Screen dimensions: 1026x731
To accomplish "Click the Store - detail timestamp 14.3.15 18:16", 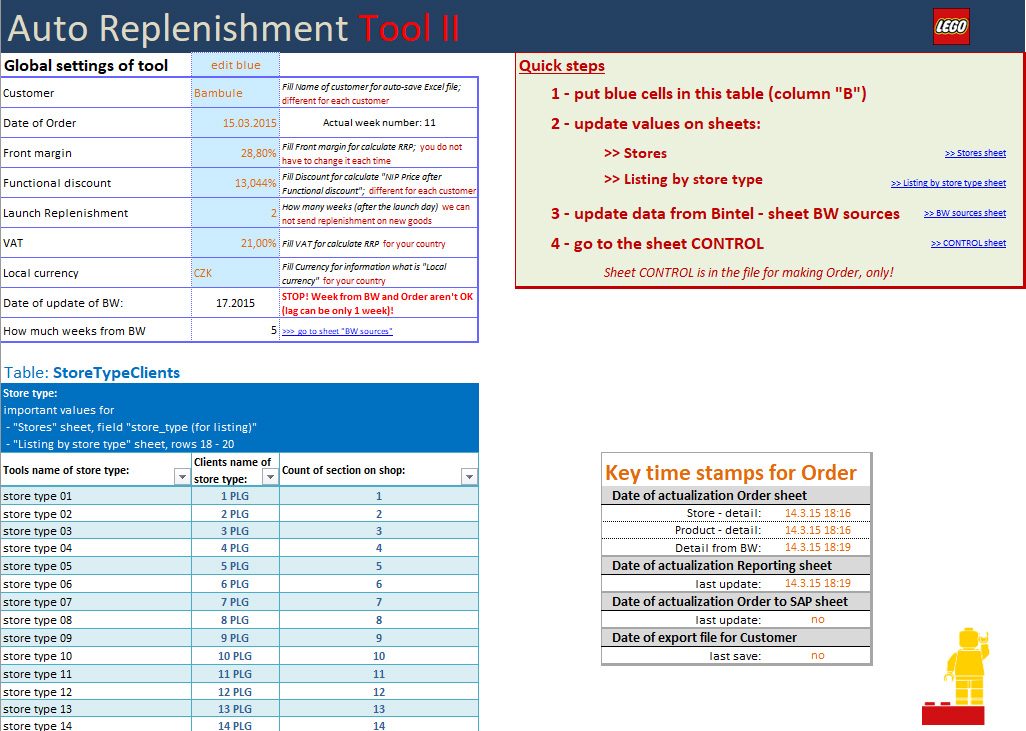I will point(818,513).
